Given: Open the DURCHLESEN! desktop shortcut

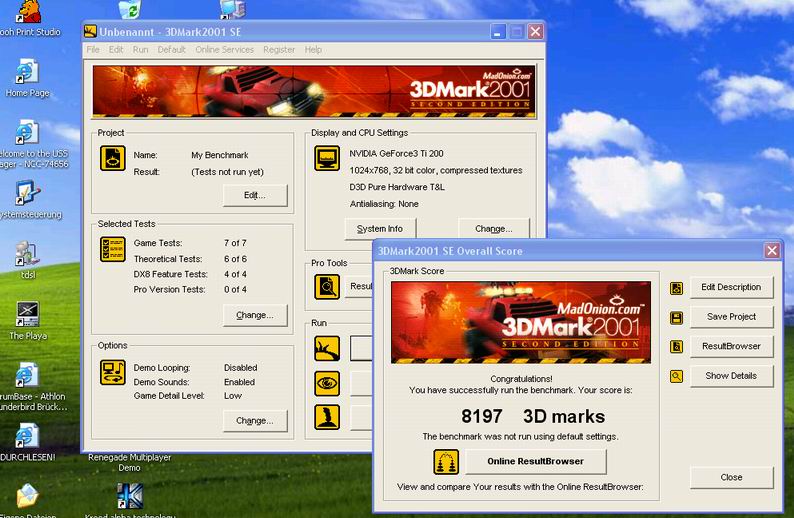Looking at the screenshot, I should point(26,442).
